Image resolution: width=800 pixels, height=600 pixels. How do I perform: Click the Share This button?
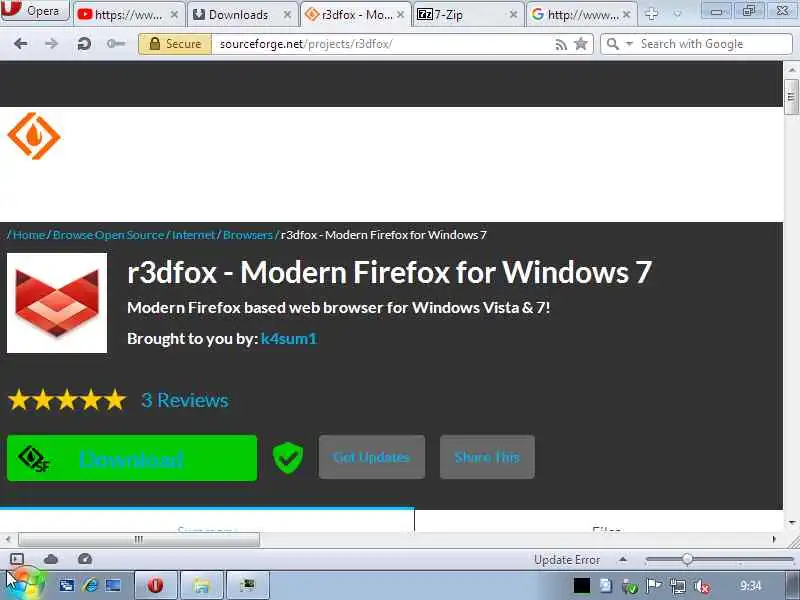(x=487, y=457)
